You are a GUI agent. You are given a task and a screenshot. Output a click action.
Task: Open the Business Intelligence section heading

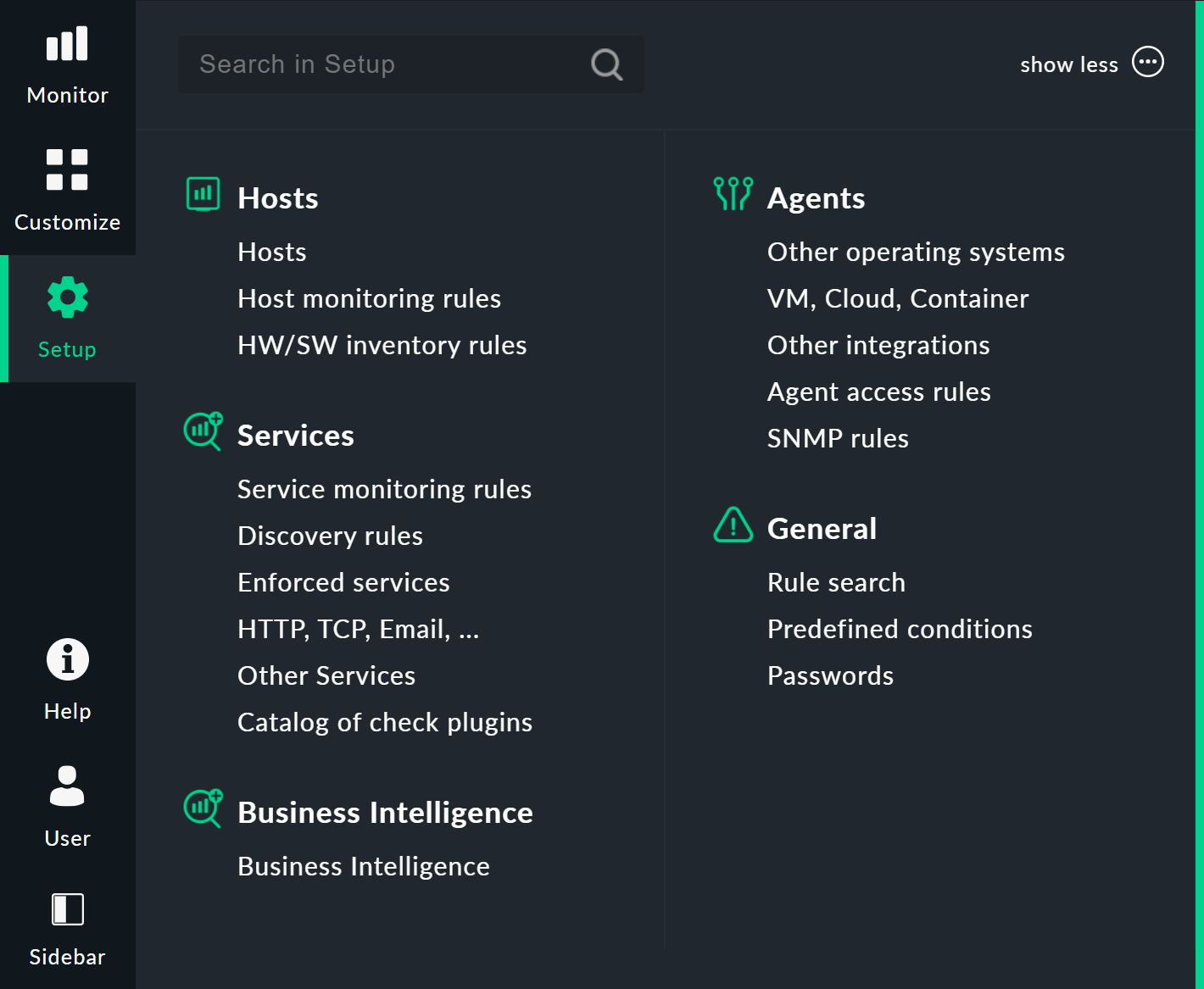click(386, 813)
